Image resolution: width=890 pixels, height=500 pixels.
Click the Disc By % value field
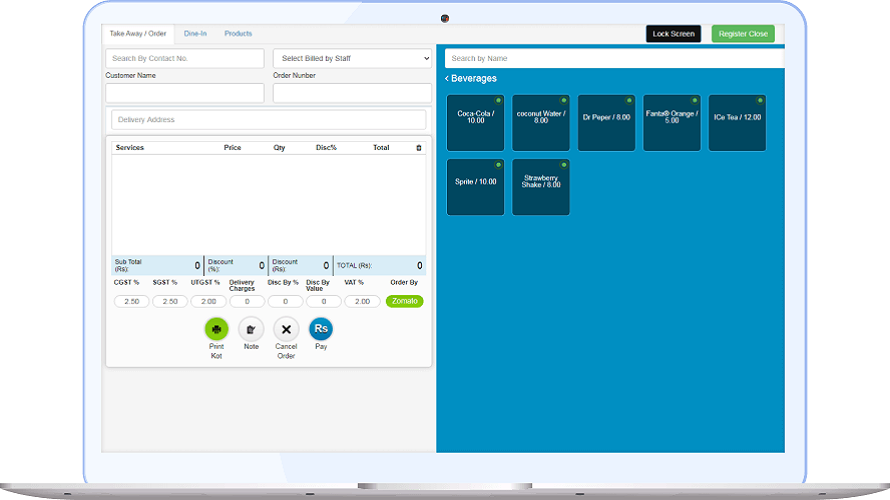(286, 301)
